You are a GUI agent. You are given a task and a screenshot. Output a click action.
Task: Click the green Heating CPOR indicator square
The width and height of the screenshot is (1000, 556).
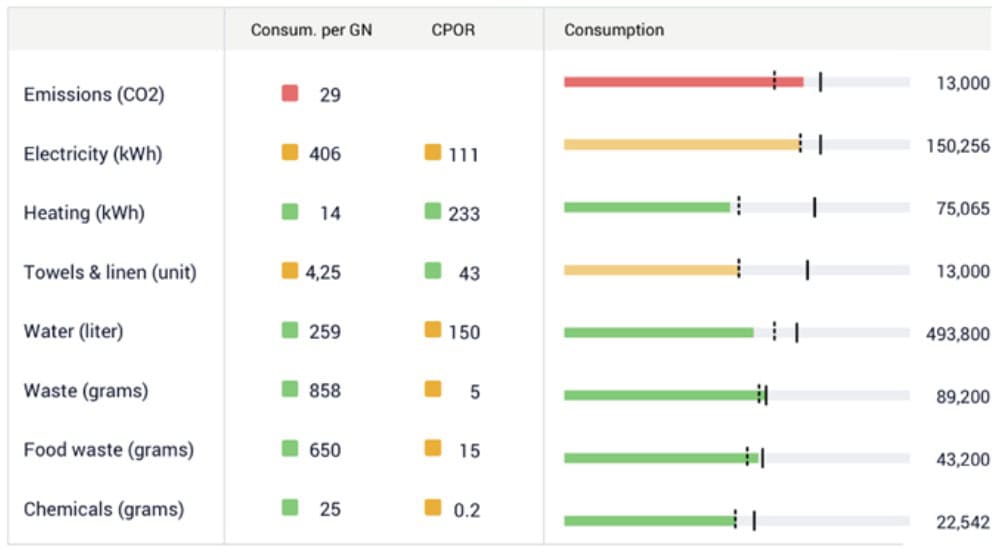pyautogui.click(x=433, y=211)
